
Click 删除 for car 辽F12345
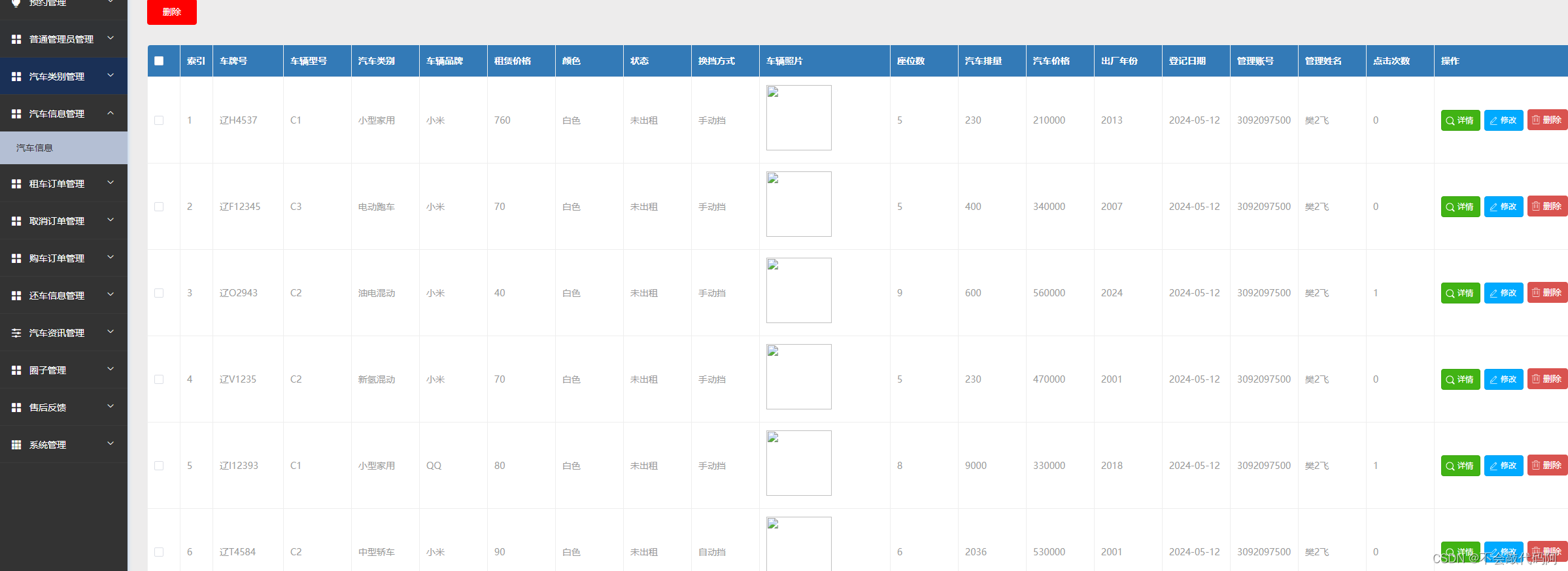pyautogui.click(x=1547, y=207)
